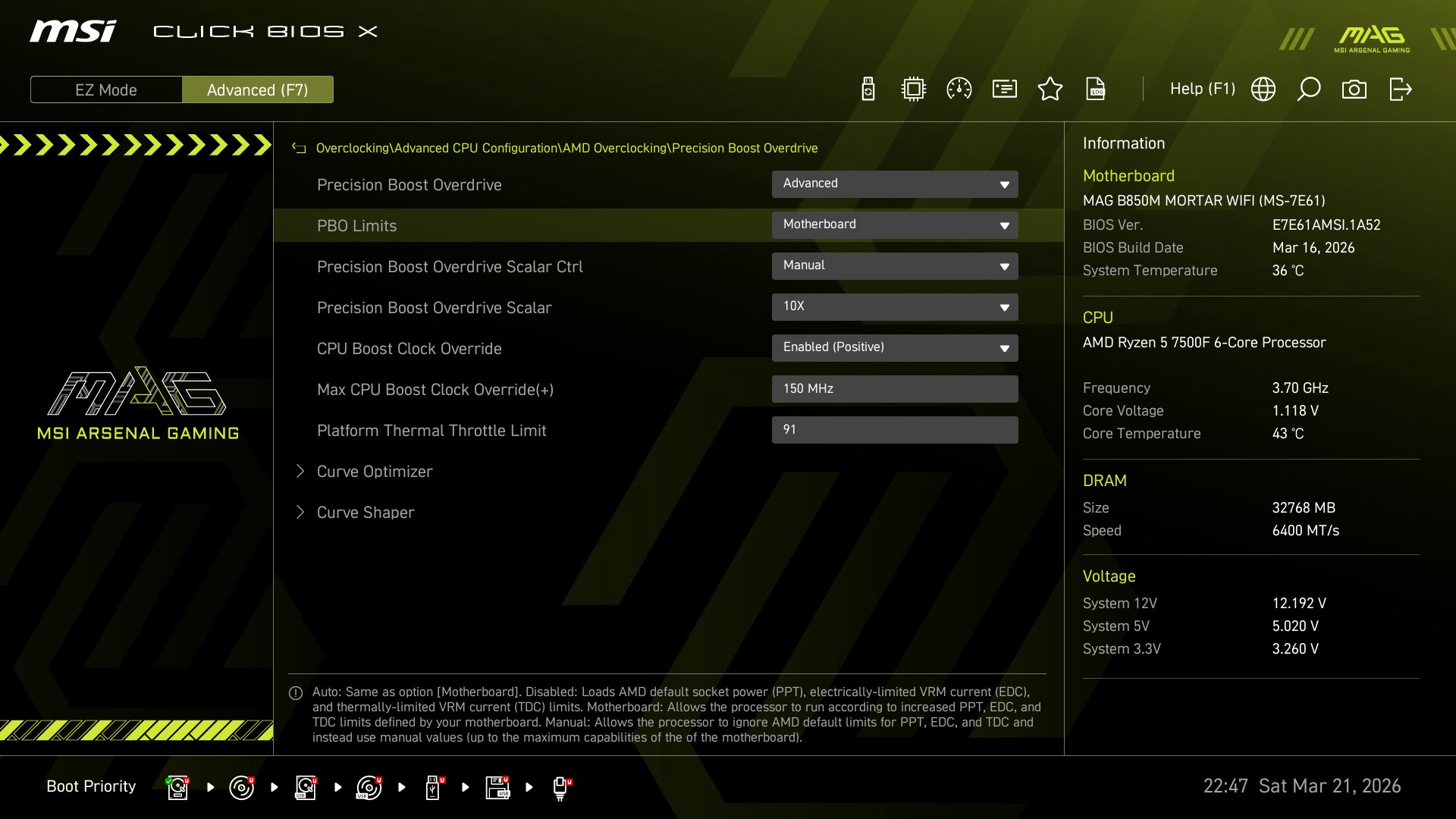Open the Favorites star icon
This screenshot has width=1456, height=819.
click(x=1050, y=89)
